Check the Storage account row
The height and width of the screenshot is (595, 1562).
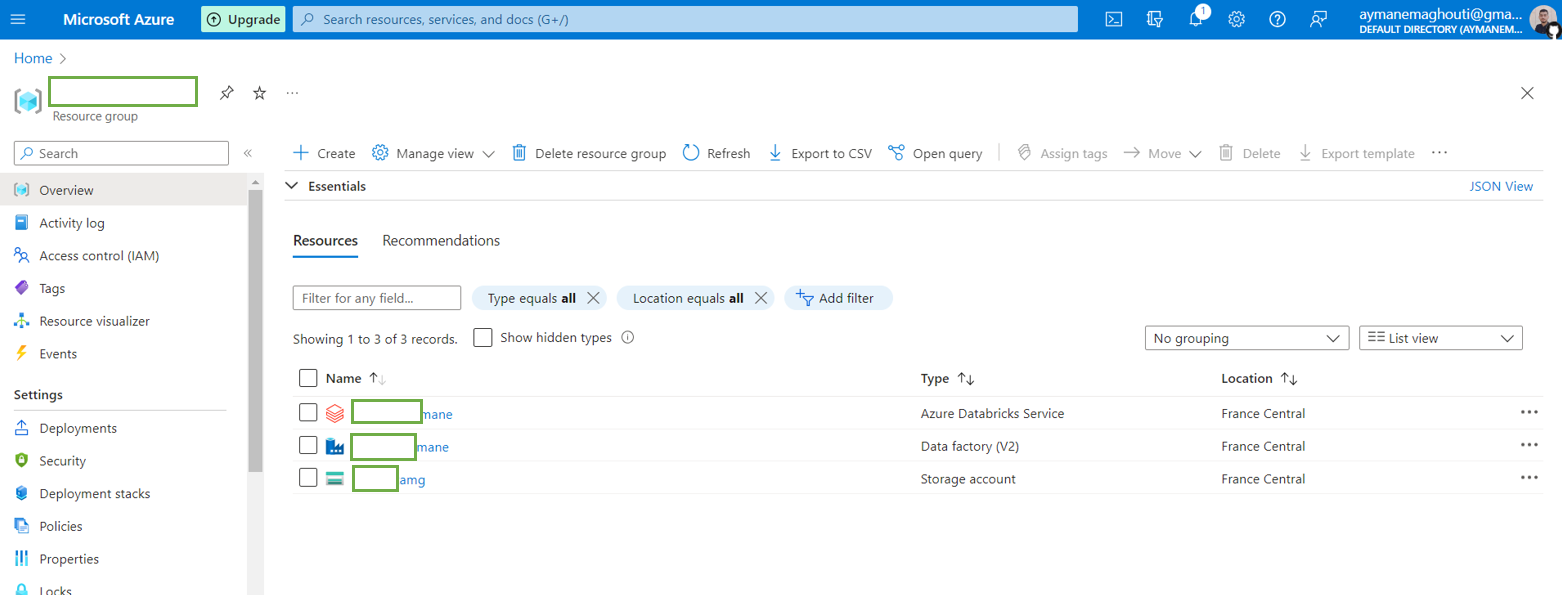tap(308, 478)
